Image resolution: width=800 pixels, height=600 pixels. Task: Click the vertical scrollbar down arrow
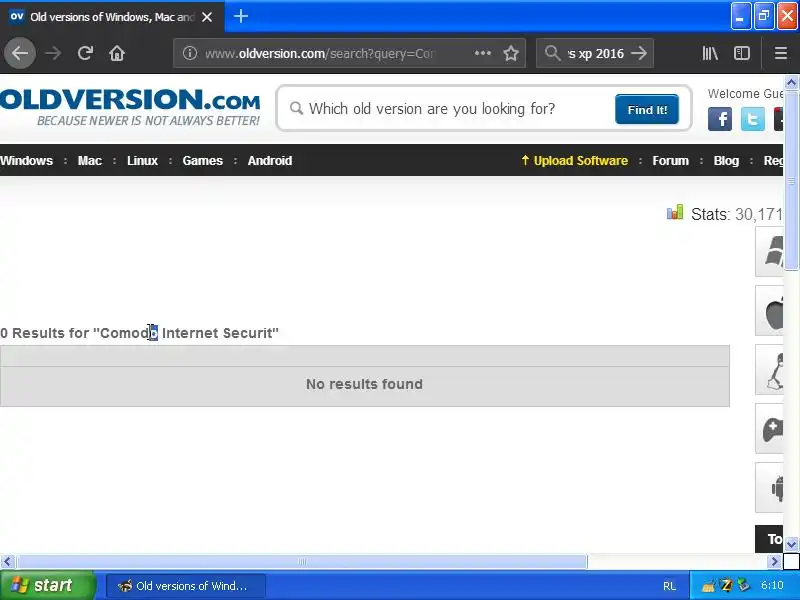(x=791, y=544)
